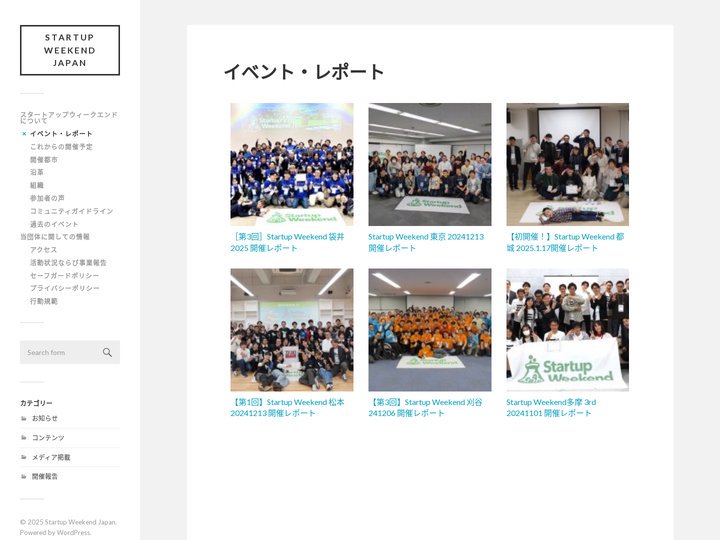
Task: Click the search magnifier icon
Action: click(107, 352)
